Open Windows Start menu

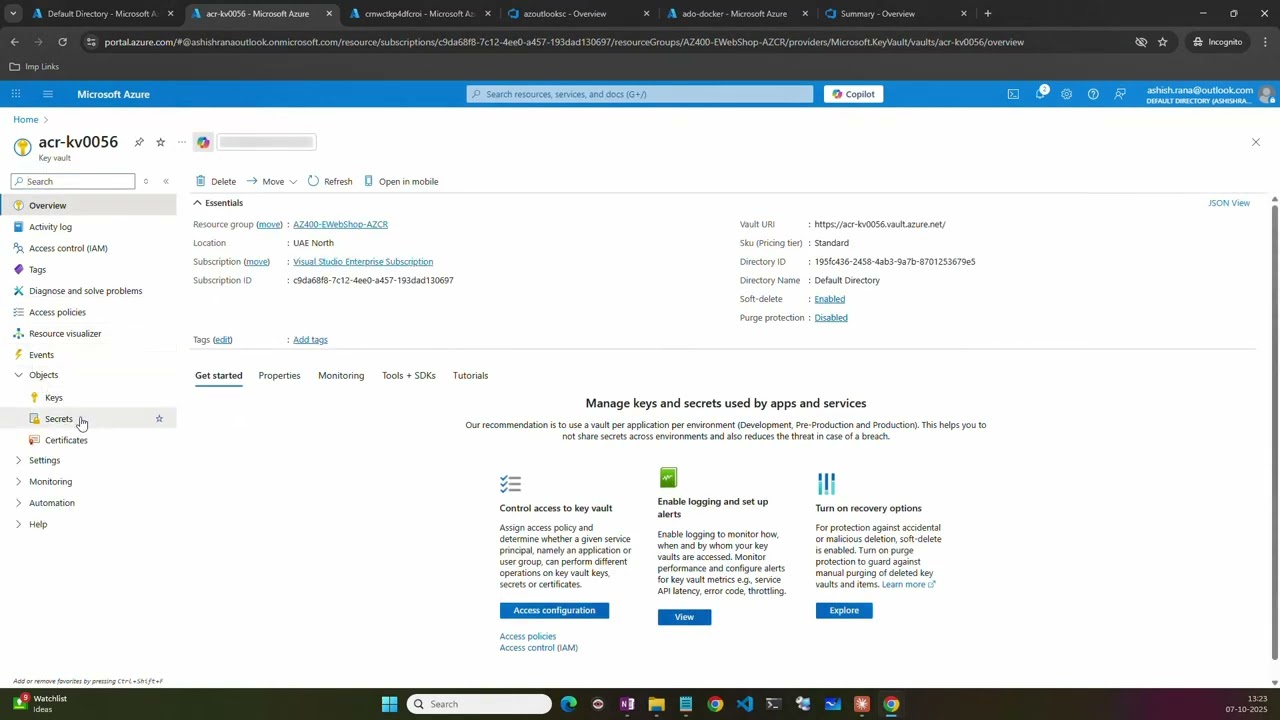pos(389,704)
